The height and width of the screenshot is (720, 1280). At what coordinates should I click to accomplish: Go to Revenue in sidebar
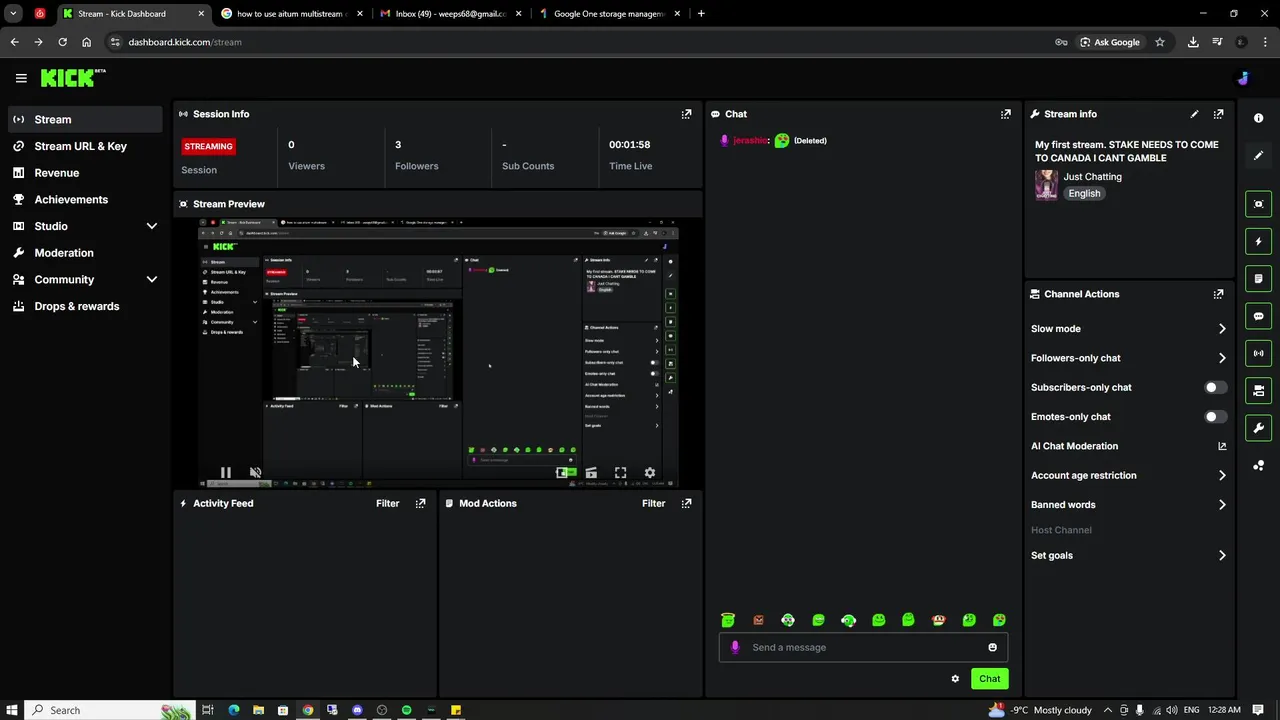(85, 173)
